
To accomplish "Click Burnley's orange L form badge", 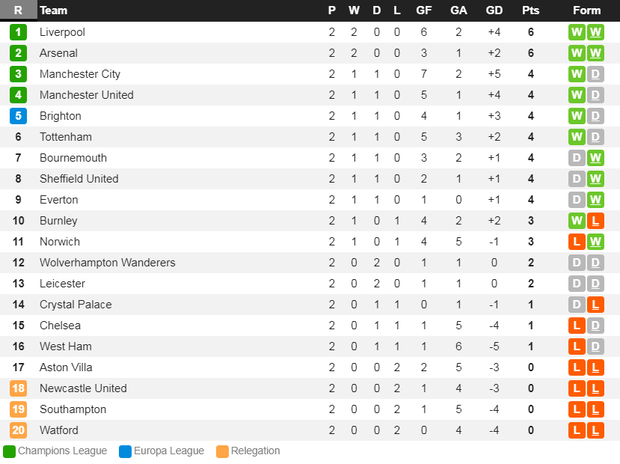I will pyautogui.click(x=595, y=221).
